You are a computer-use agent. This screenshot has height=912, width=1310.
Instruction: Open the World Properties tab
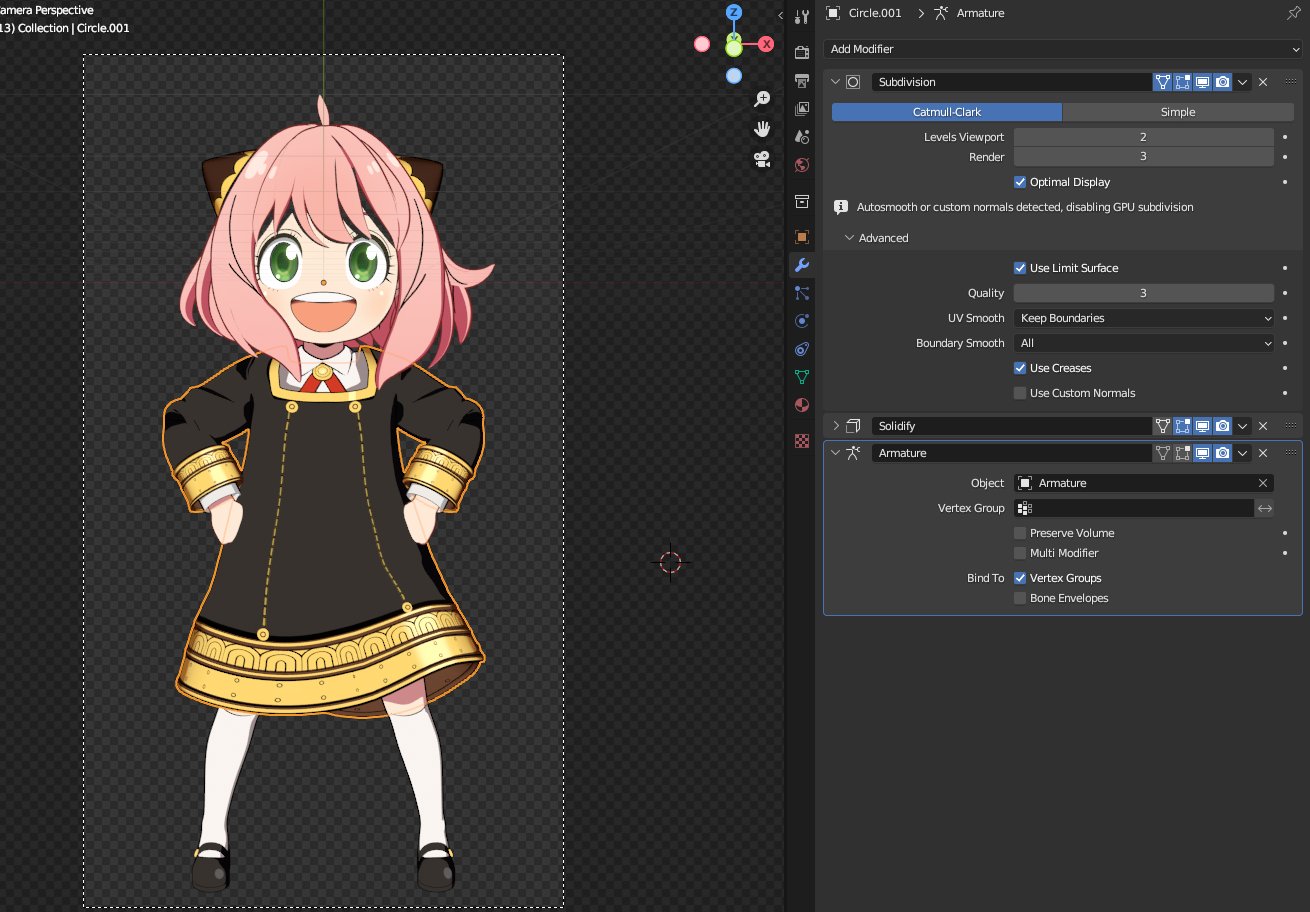801,165
